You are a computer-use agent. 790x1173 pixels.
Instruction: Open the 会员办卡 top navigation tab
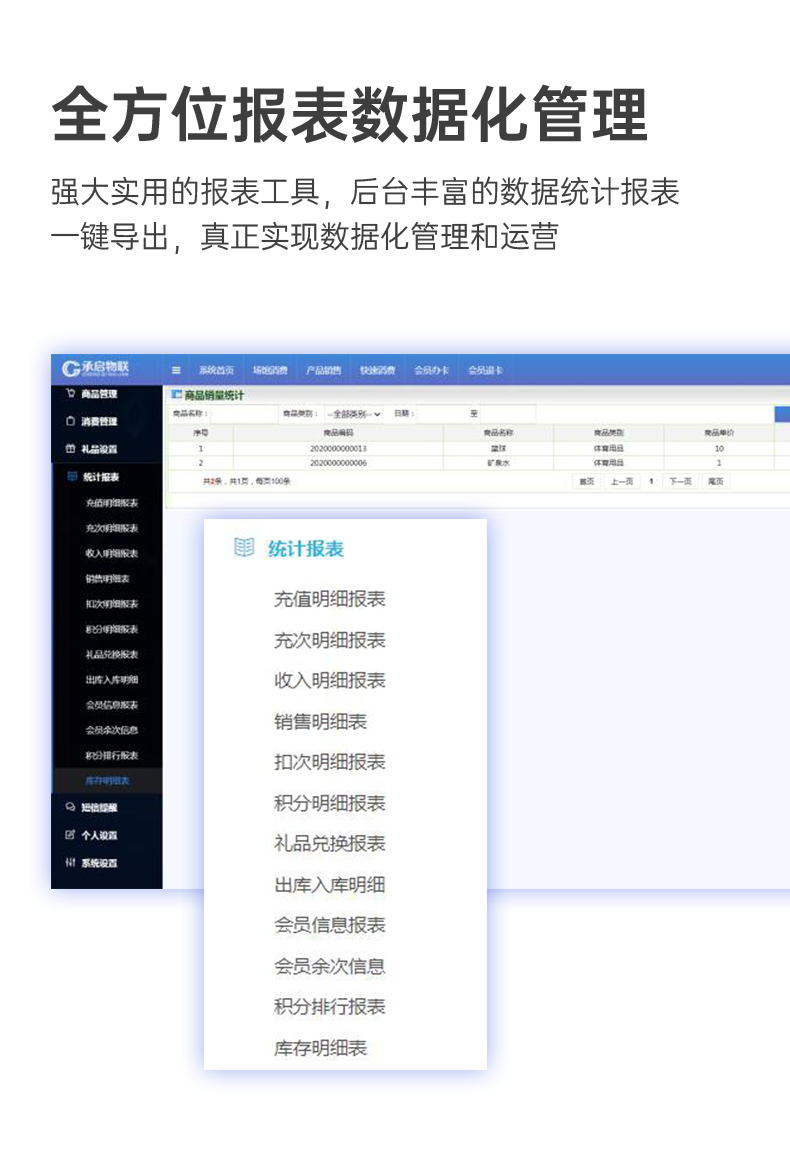[432, 370]
